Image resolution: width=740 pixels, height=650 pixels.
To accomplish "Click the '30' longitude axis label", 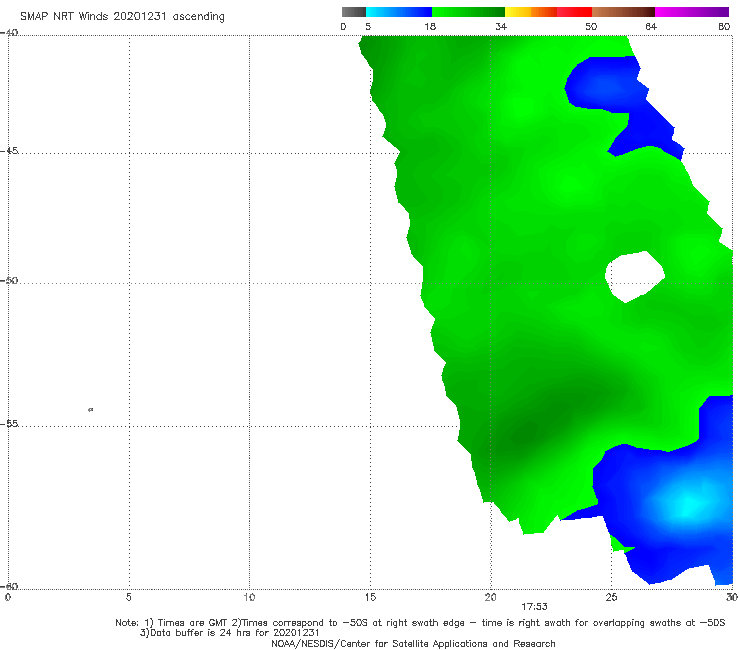I will click(x=732, y=597).
